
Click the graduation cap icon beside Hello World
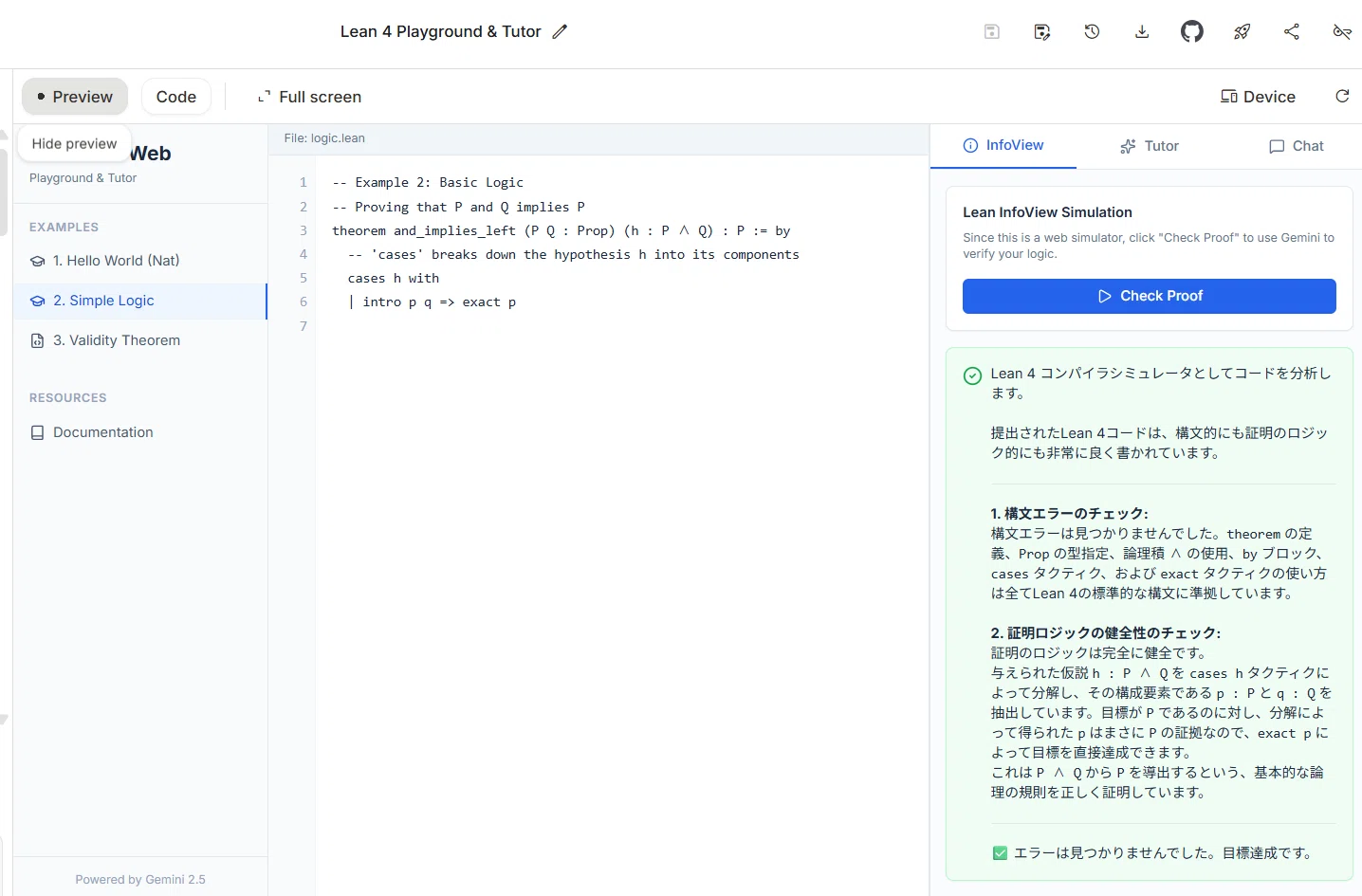pyautogui.click(x=38, y=261)
